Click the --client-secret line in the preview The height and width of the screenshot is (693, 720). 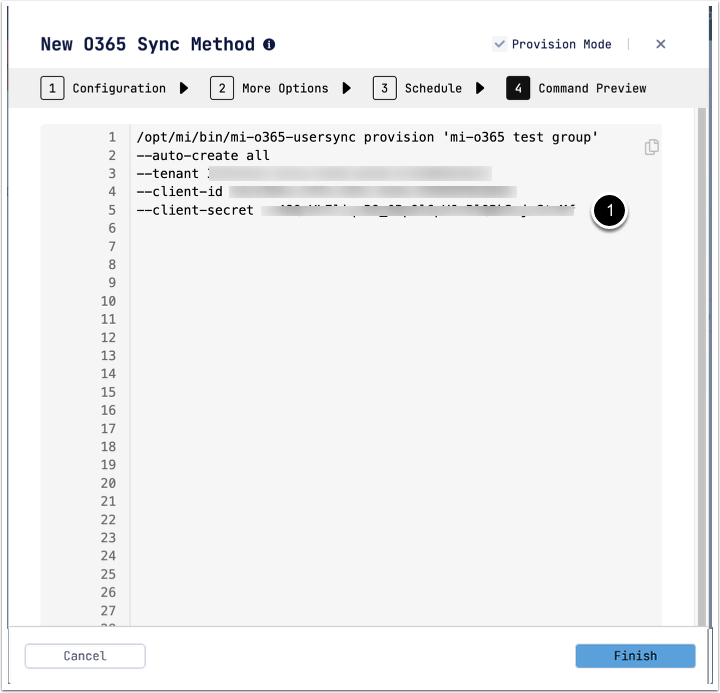click(x=197, y=210)
